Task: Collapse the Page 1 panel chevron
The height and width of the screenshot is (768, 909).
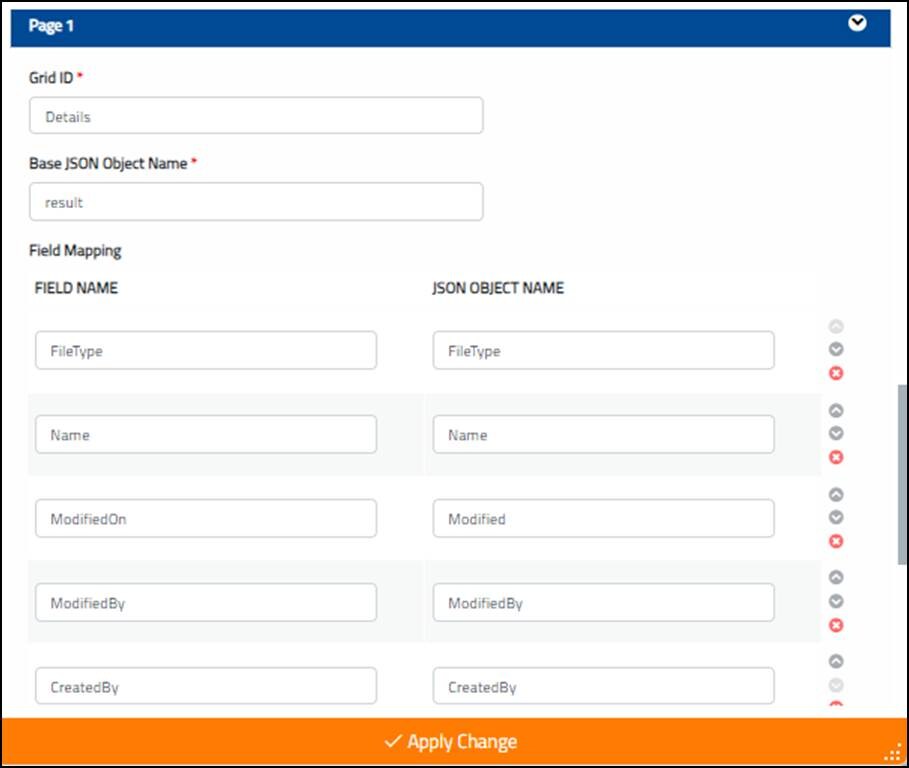Action: tap(857, 24)
